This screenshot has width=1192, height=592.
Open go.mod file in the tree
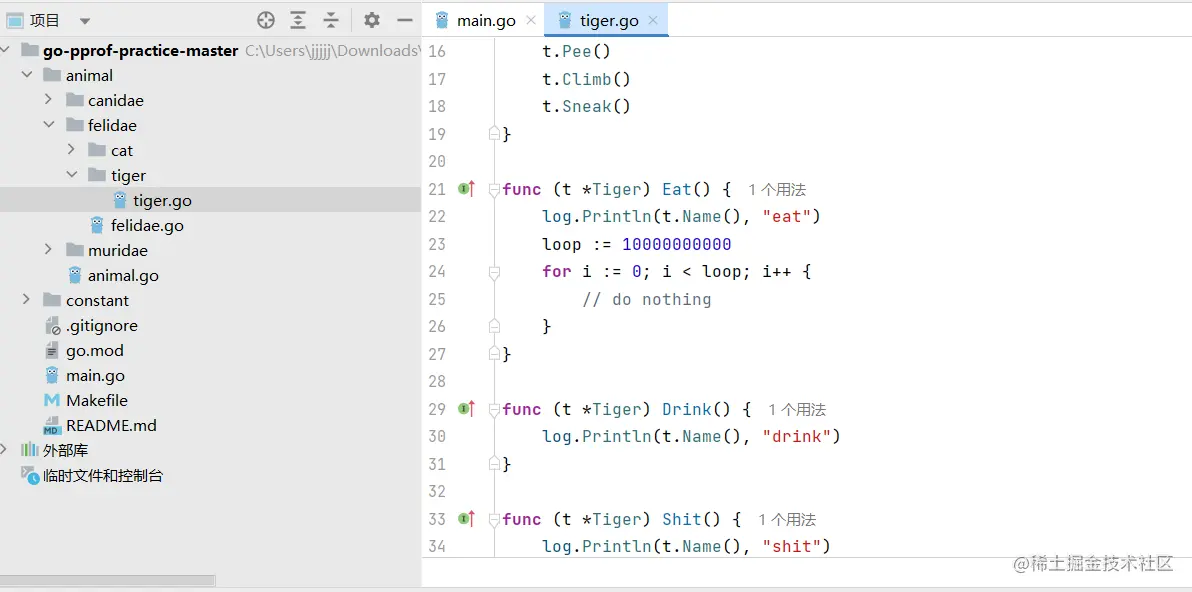[94, 350]
